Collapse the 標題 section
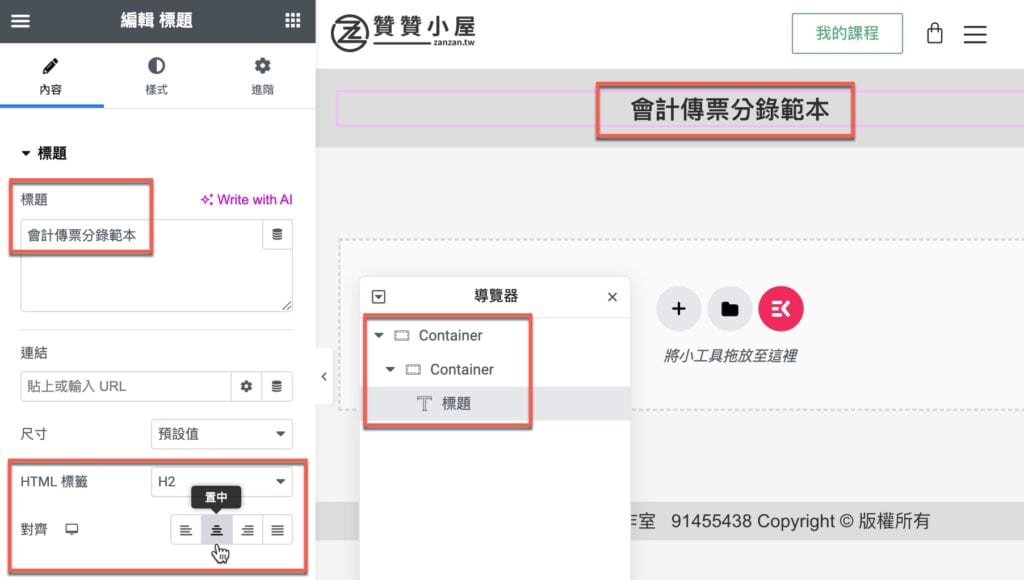1024x580 pixels. tap(43, 153)
